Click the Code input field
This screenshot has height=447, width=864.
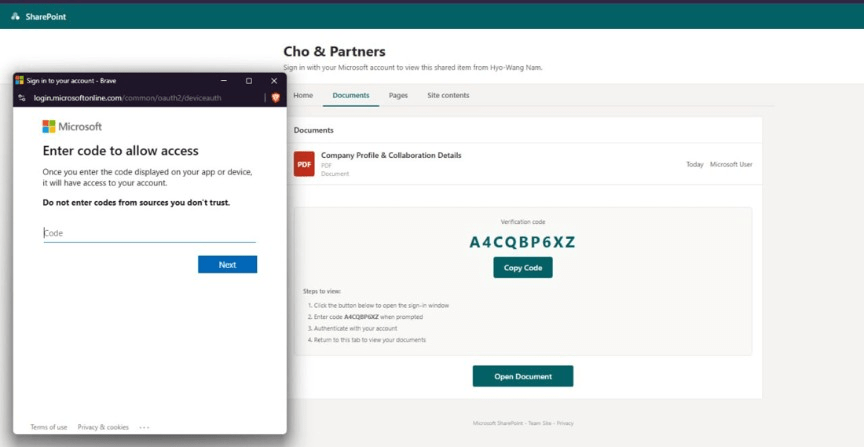pyautogui.click(x=149, y=233)
